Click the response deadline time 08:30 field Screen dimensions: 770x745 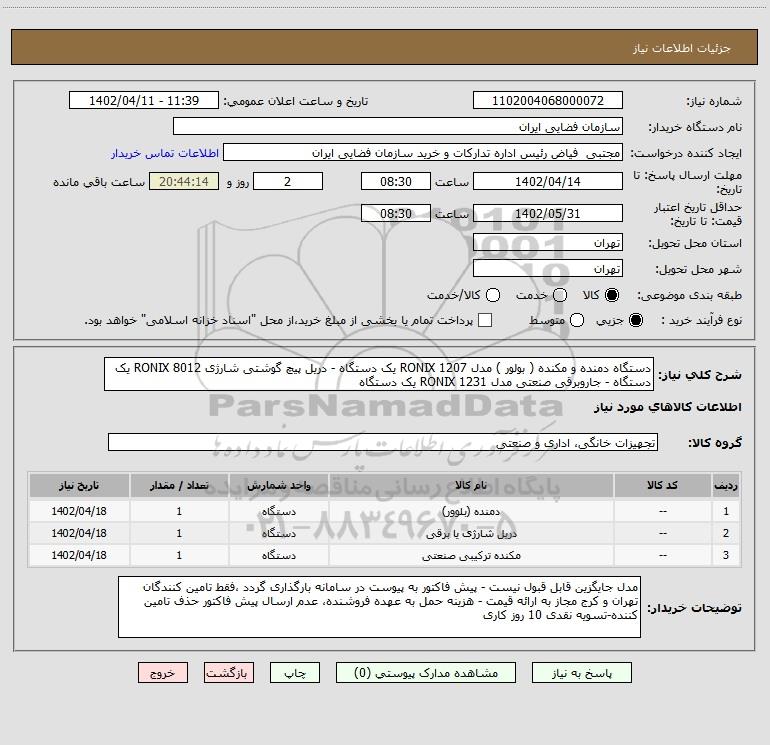tap(396, 181)
